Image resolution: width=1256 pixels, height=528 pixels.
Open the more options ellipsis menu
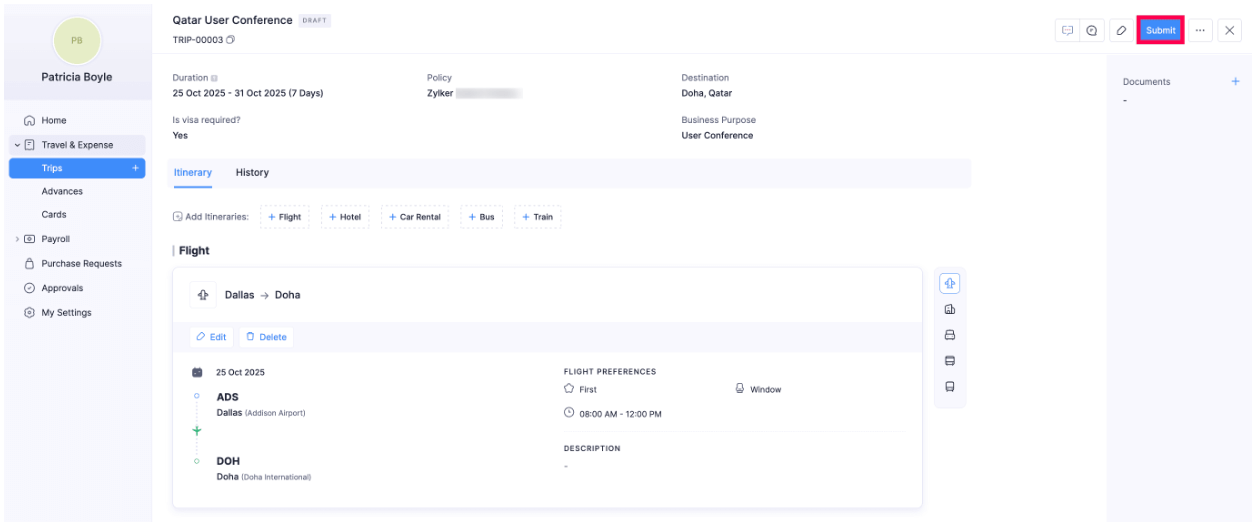click(x=1200, y=30)
